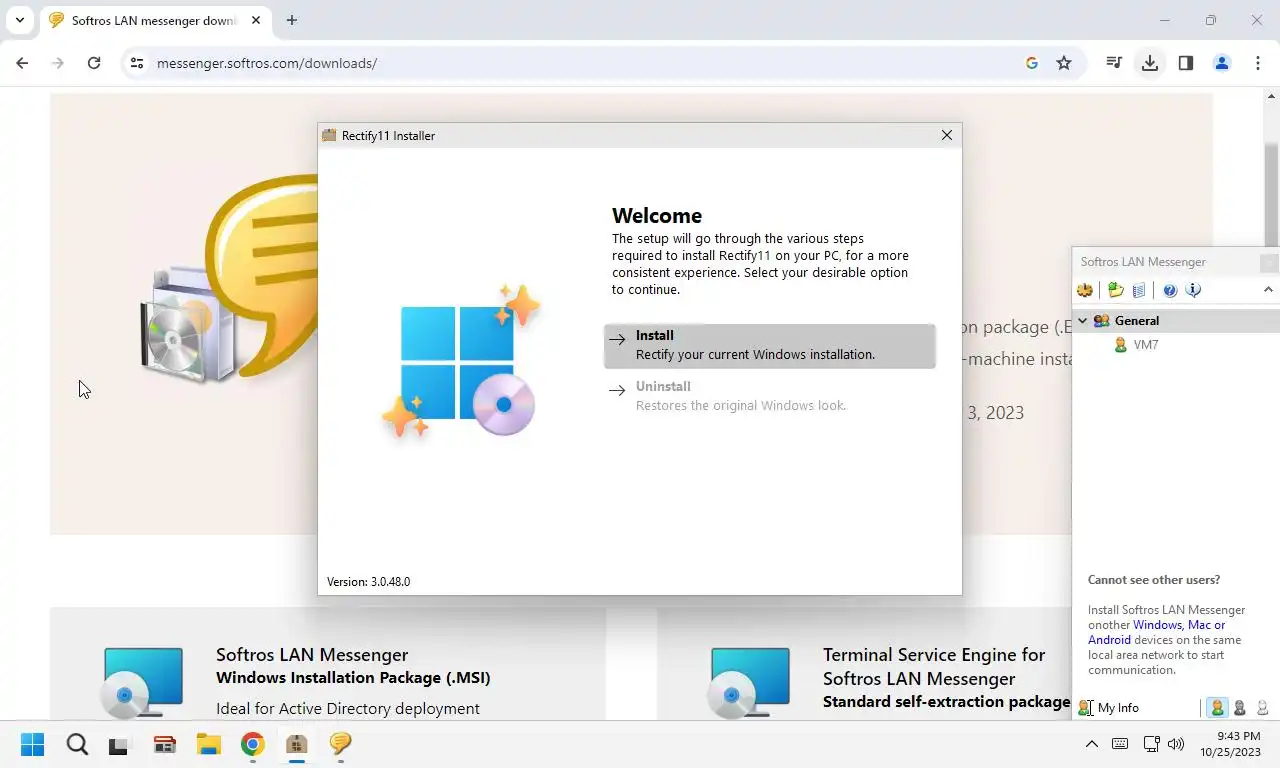Click Google icon in address bar
Viewport: 1280px width, 768px height.
pos(1032,63)
